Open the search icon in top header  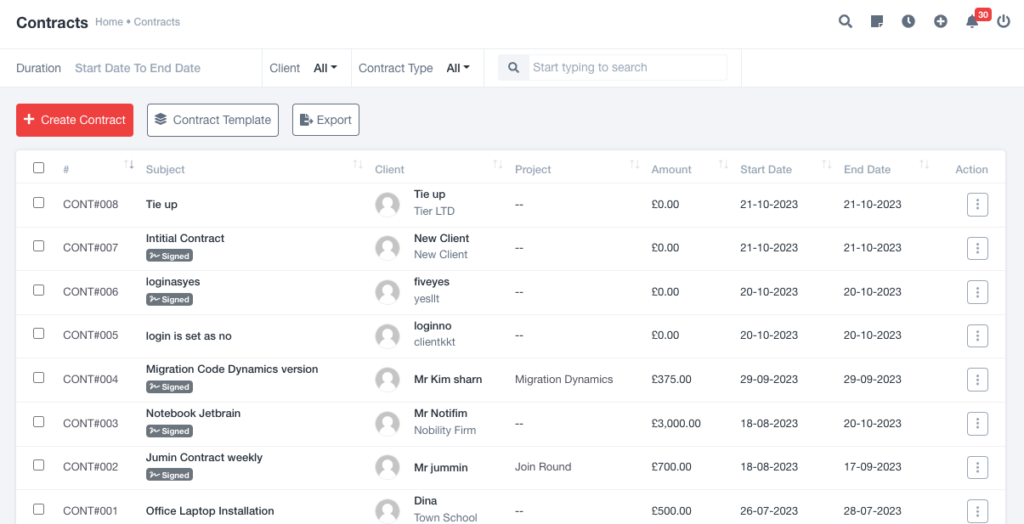(x=845, y=22)
